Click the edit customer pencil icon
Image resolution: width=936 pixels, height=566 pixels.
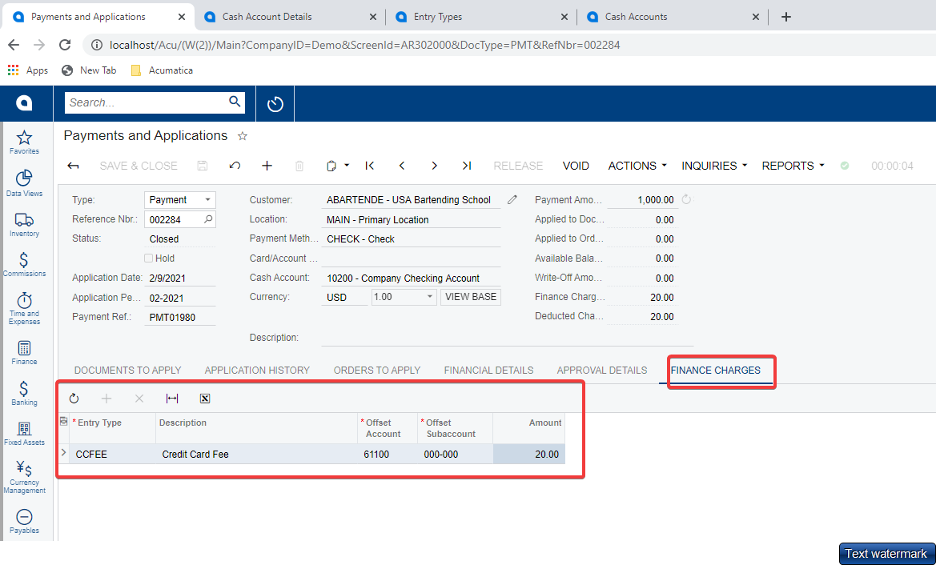[x=512, y=200]
